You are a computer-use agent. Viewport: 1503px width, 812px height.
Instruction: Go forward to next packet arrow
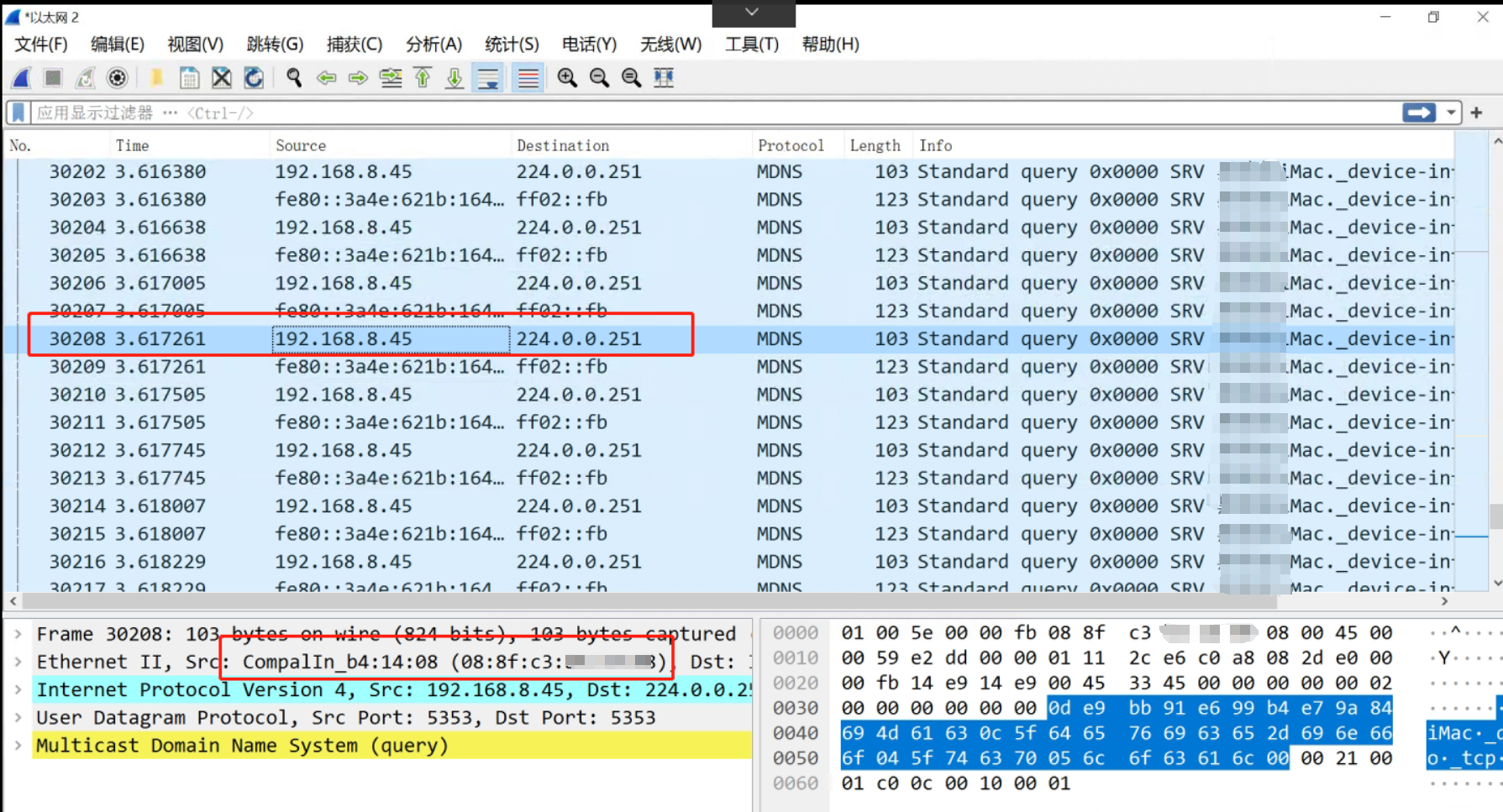[x=358, y=78]
